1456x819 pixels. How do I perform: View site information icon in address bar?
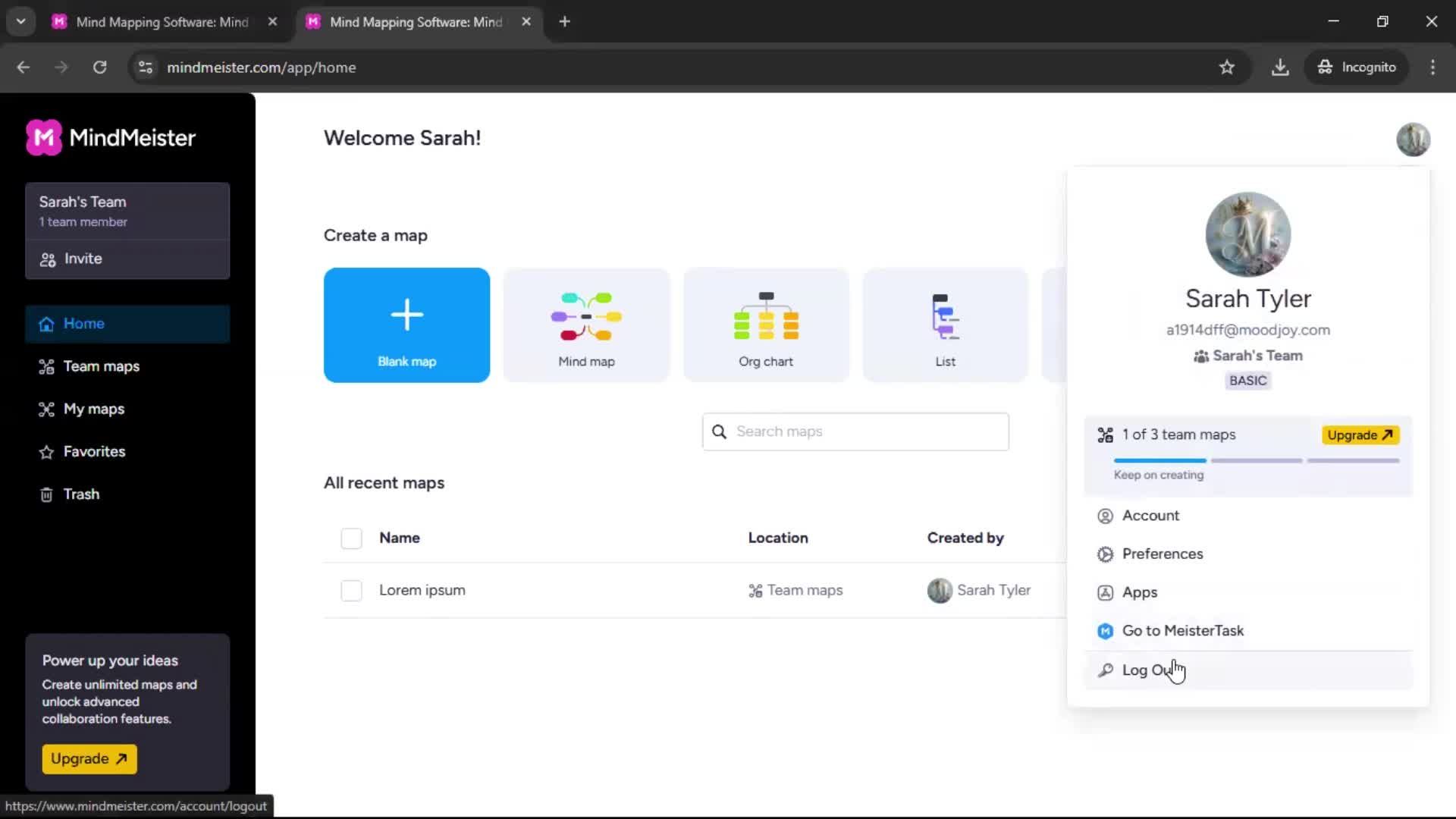(x=146, y=67)
